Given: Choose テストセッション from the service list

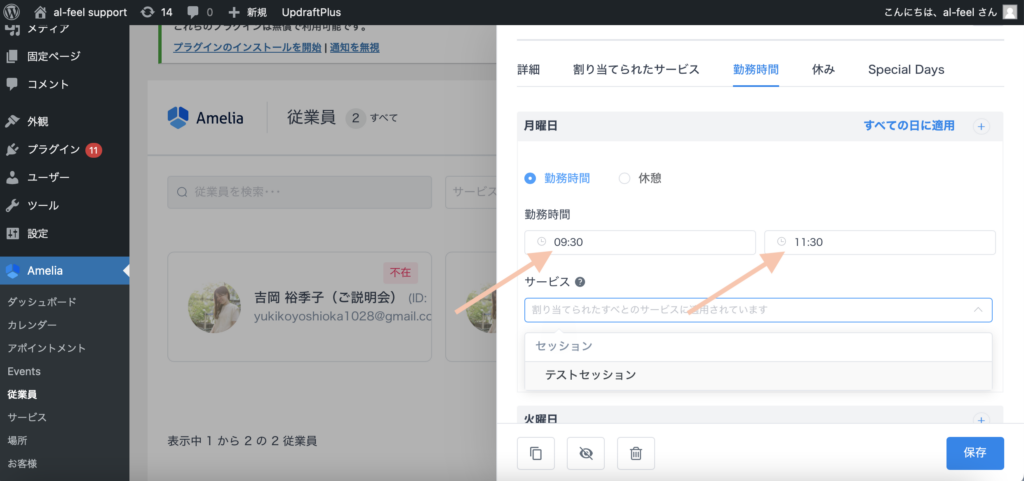Looking at the screenshot, I should tap(590, 375).
